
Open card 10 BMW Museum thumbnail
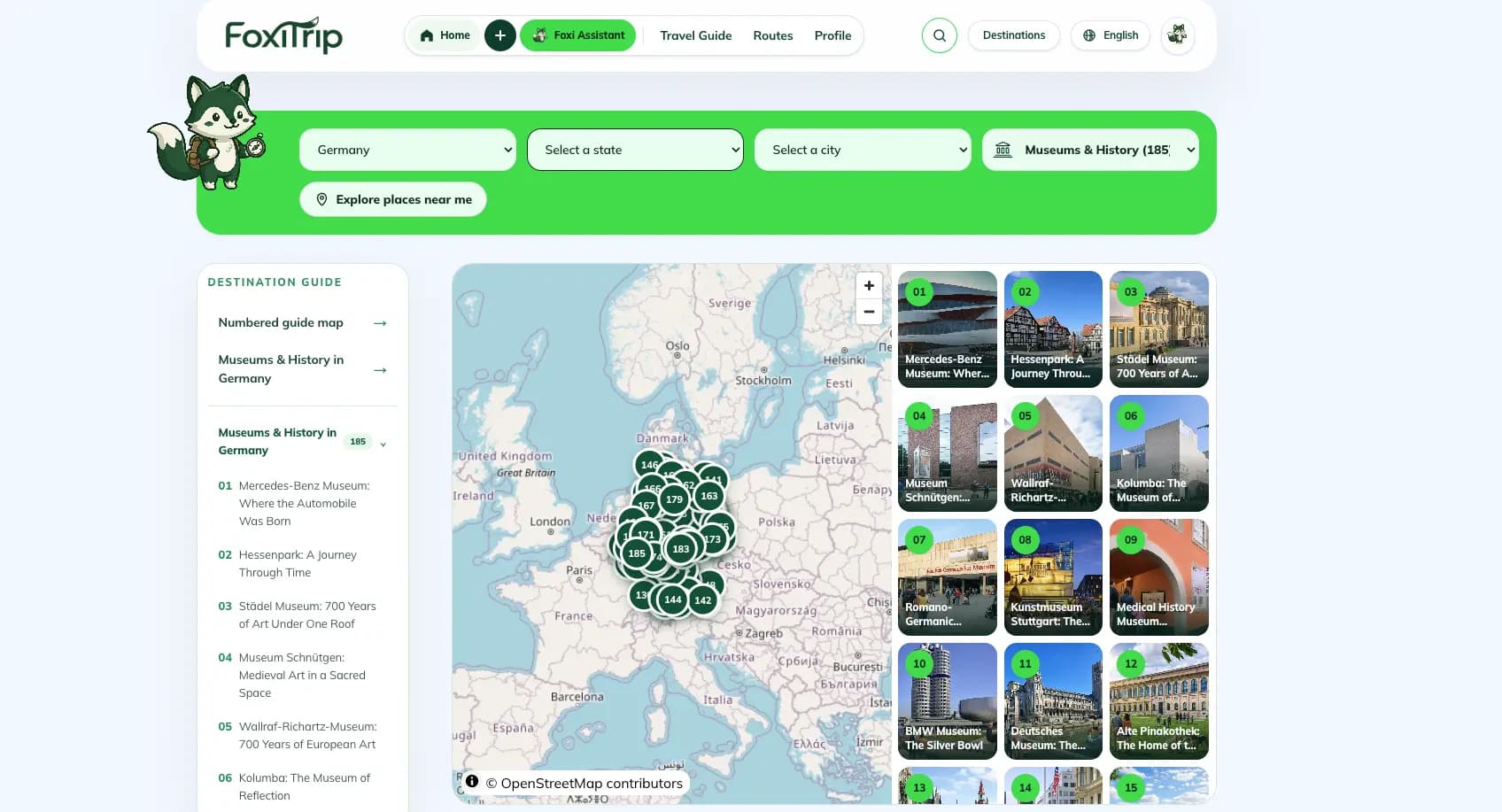[948, 701]
